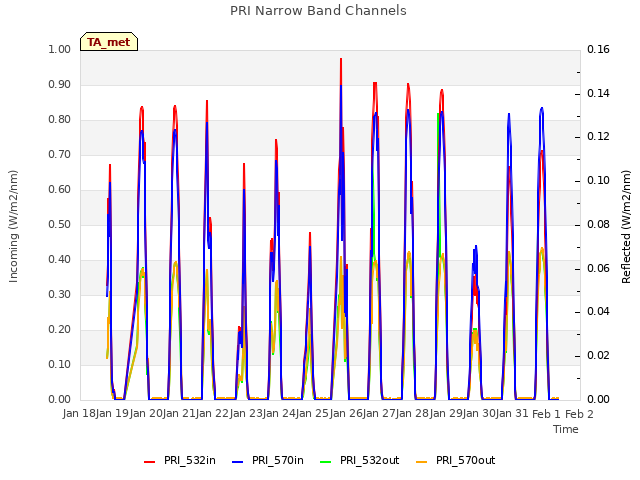Select the PRI_532in legend label
This screenshot has height=480, width=640.
[x=190, y=460]
